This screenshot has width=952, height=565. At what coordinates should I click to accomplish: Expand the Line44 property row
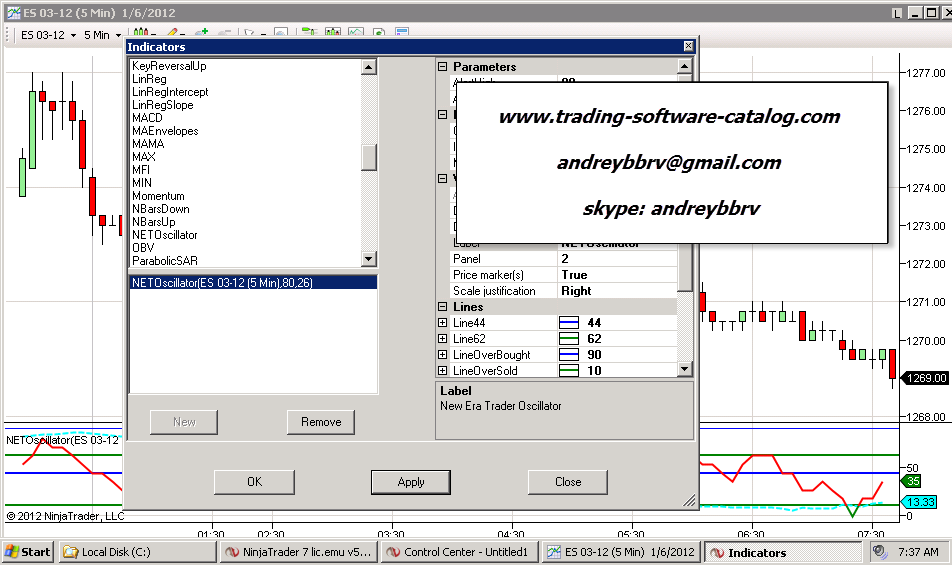[x=443, y=323]
